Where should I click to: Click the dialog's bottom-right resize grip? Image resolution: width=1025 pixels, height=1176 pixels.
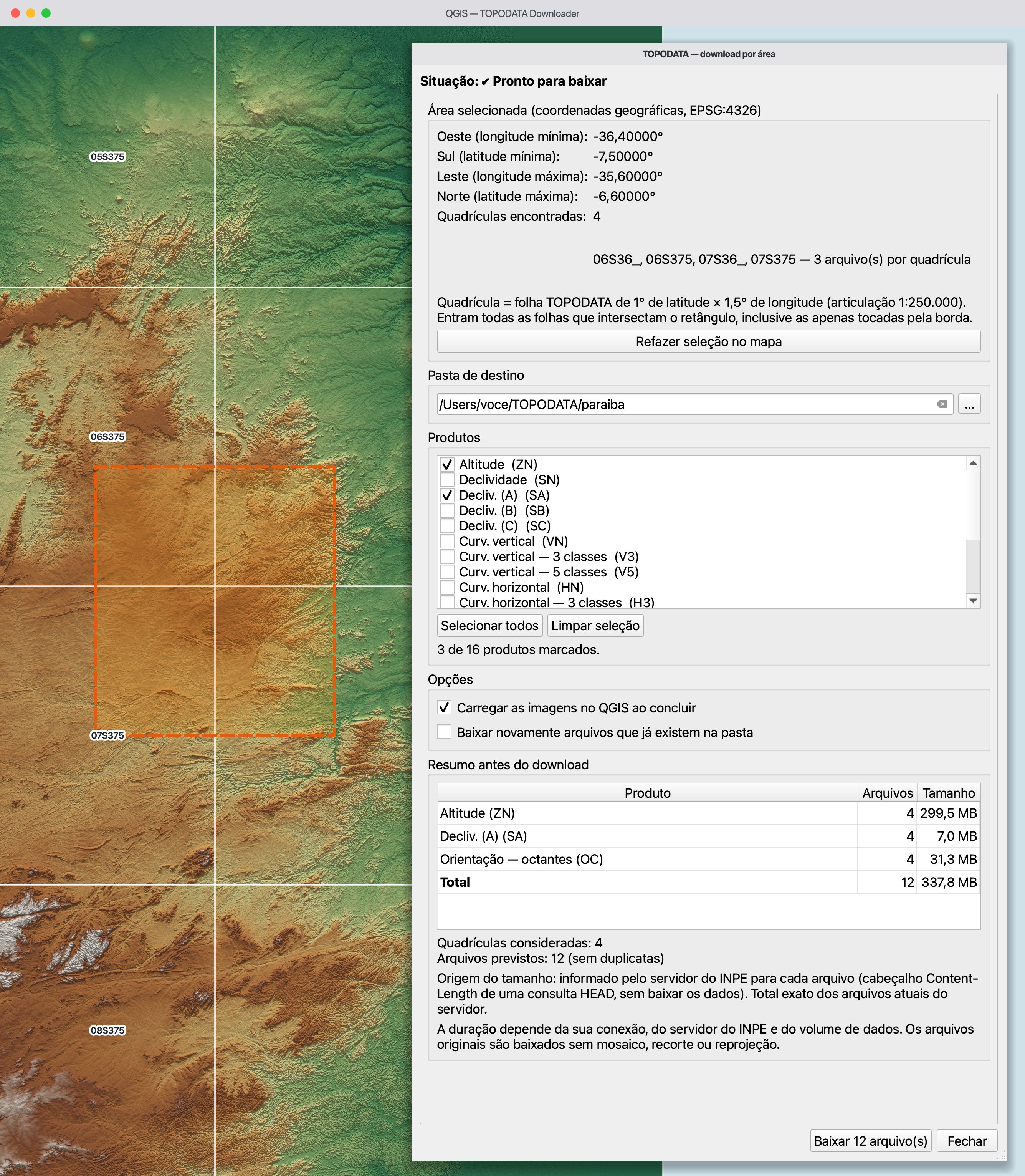(1002, 1156)
